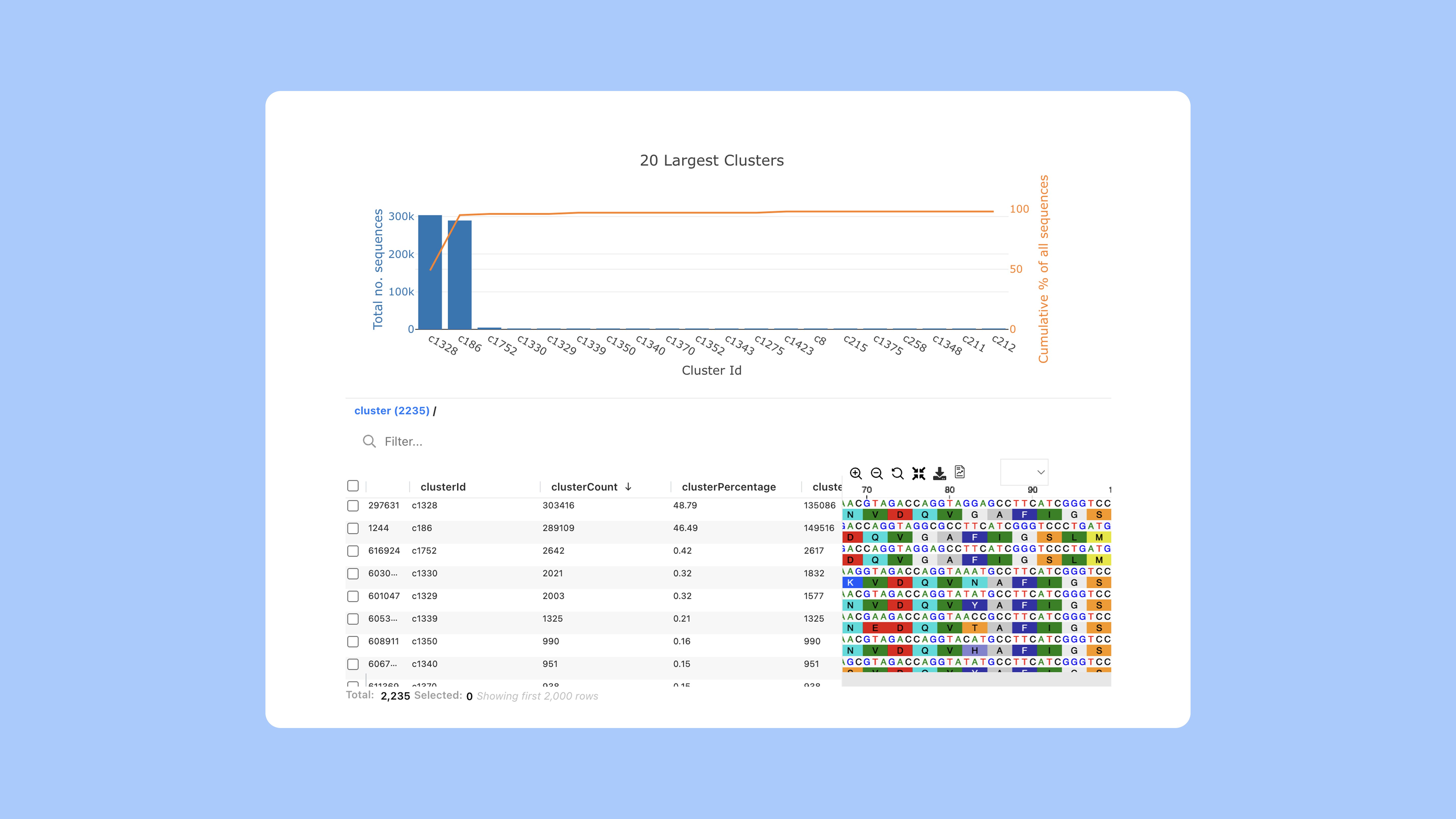The width and height of the screenshot is (1456, 819).
Task: Click the c186 bar in the chart
Action: pos(460,275)
